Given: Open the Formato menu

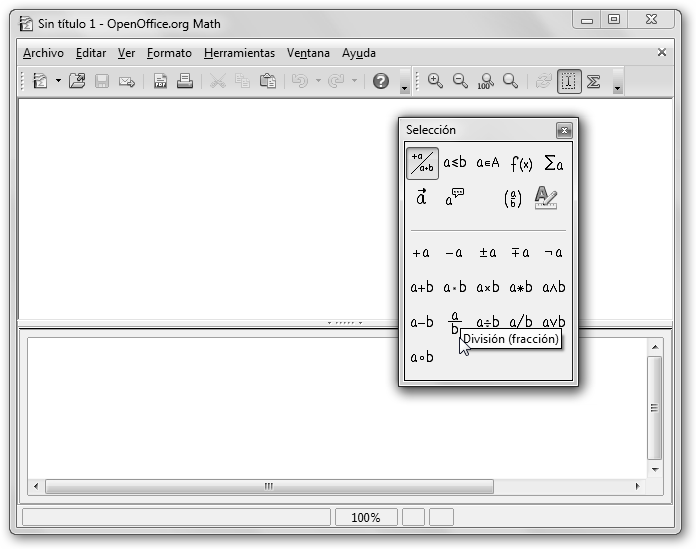Looking at the screenshot, I should tap(169, 53).
